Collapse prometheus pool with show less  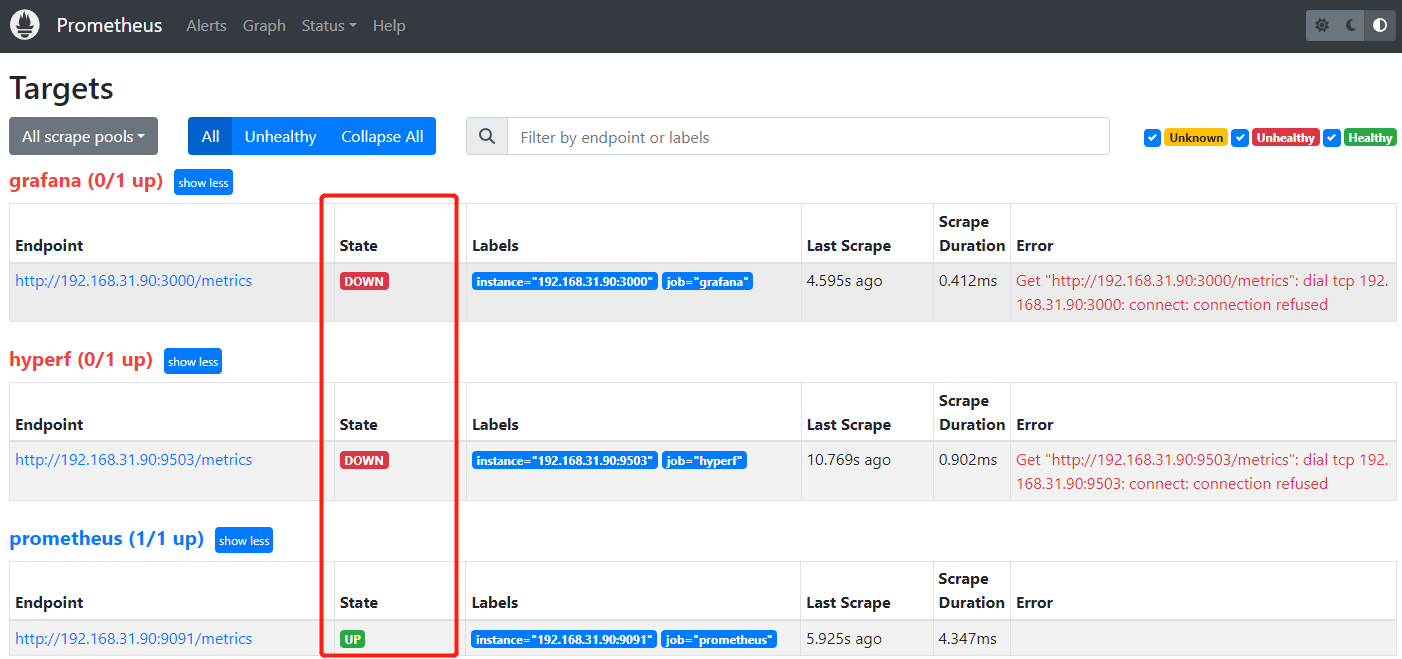[244, 541]
